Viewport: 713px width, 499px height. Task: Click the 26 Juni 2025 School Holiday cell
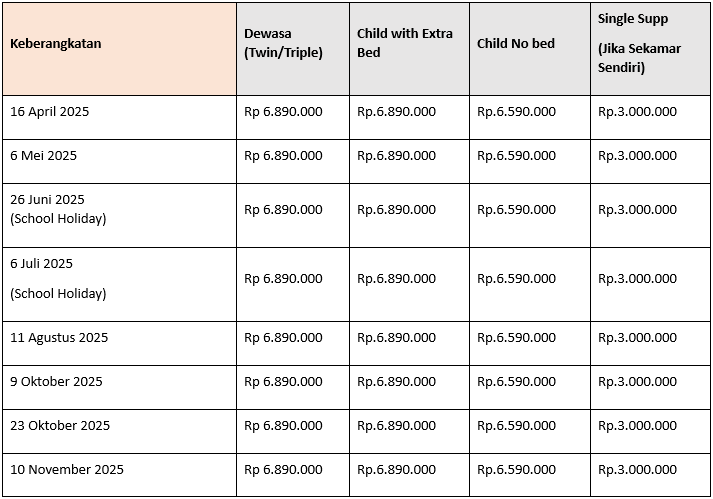point(119,216)
